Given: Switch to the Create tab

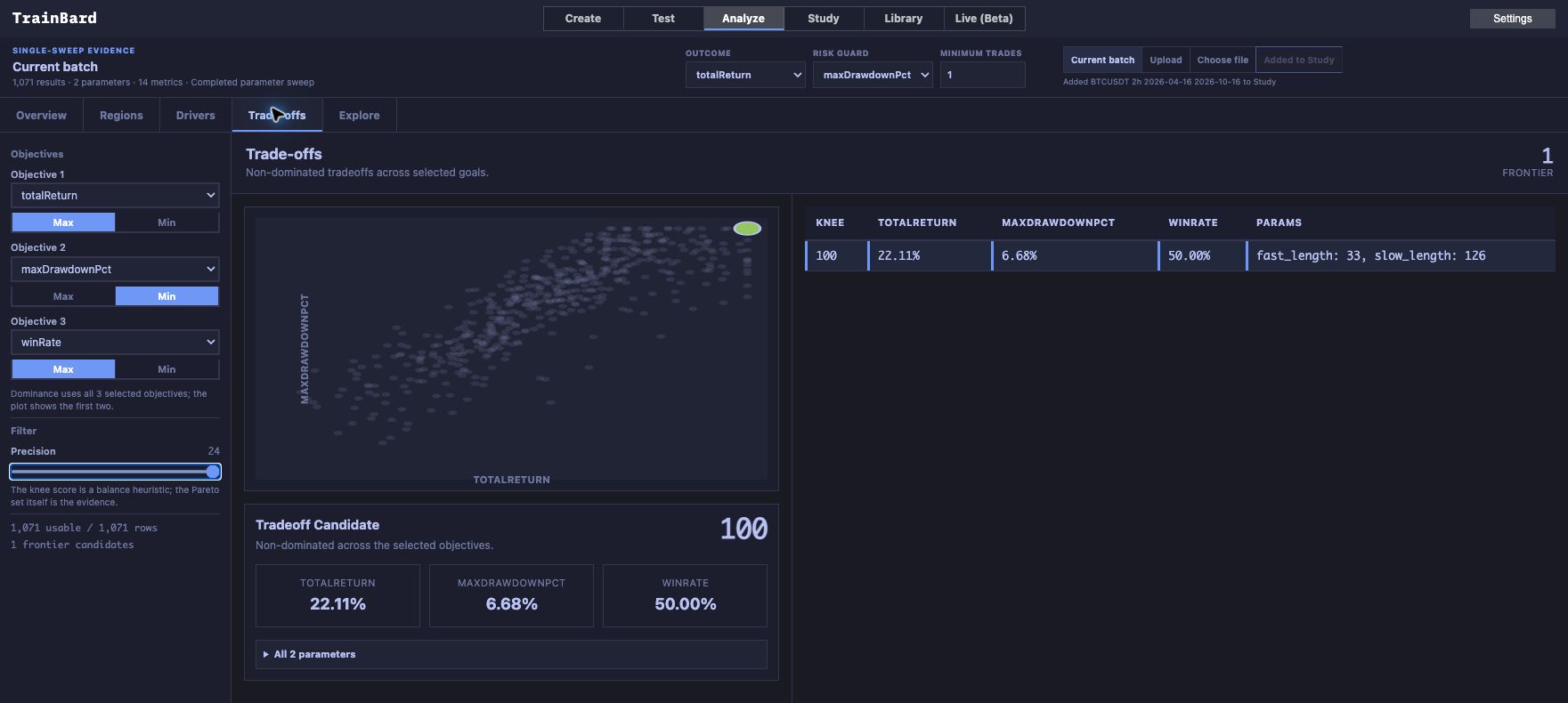Looking at the screenshot, I should (583, 19).
